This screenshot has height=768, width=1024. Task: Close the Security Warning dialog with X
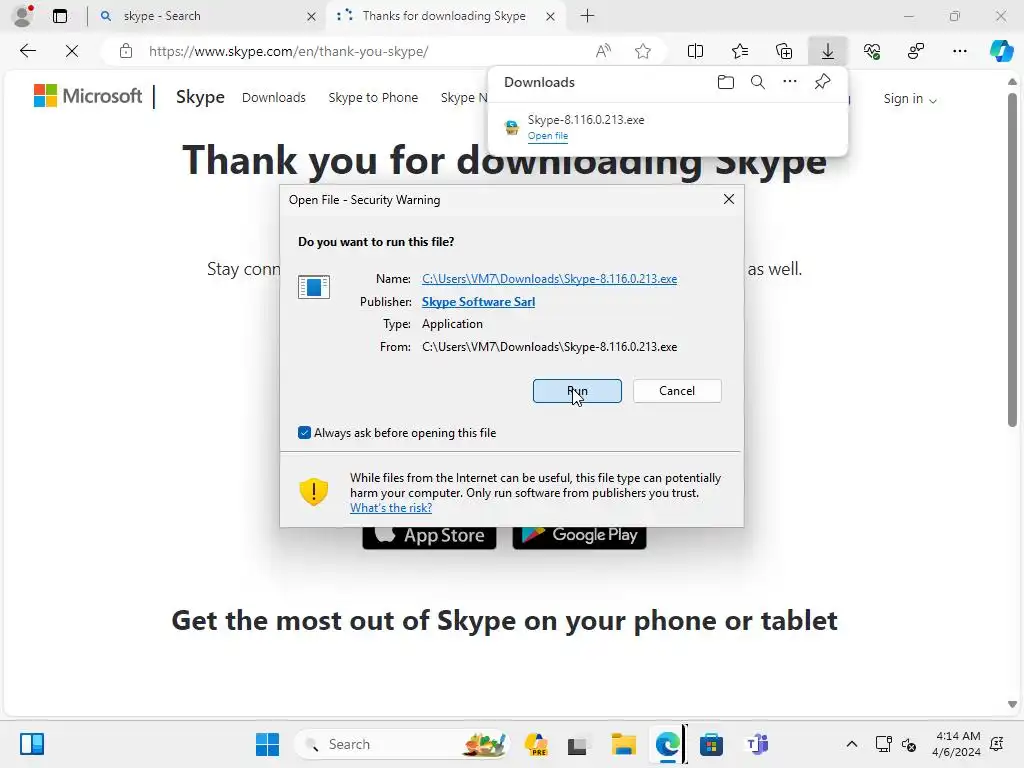click(729, 199)
